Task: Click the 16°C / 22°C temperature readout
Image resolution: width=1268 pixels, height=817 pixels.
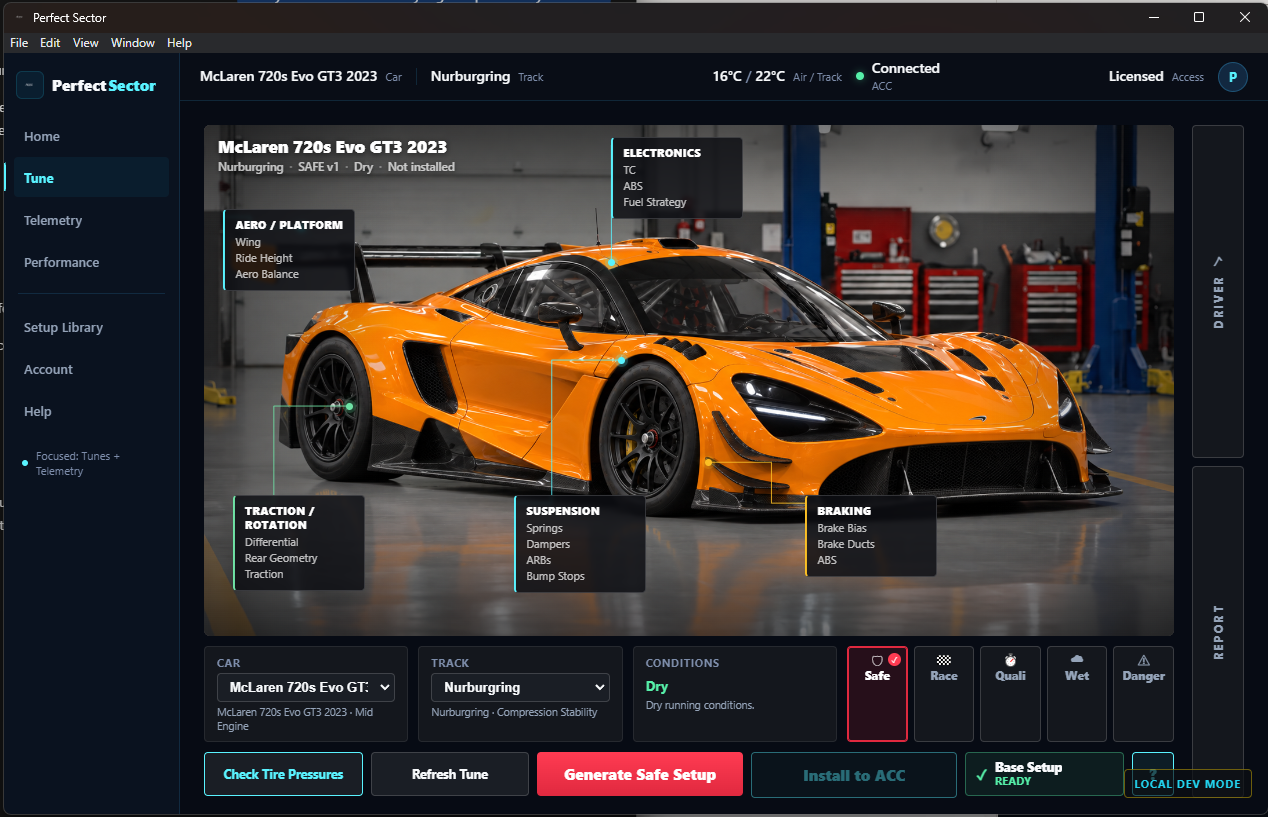Action: [x=749, y=76]
